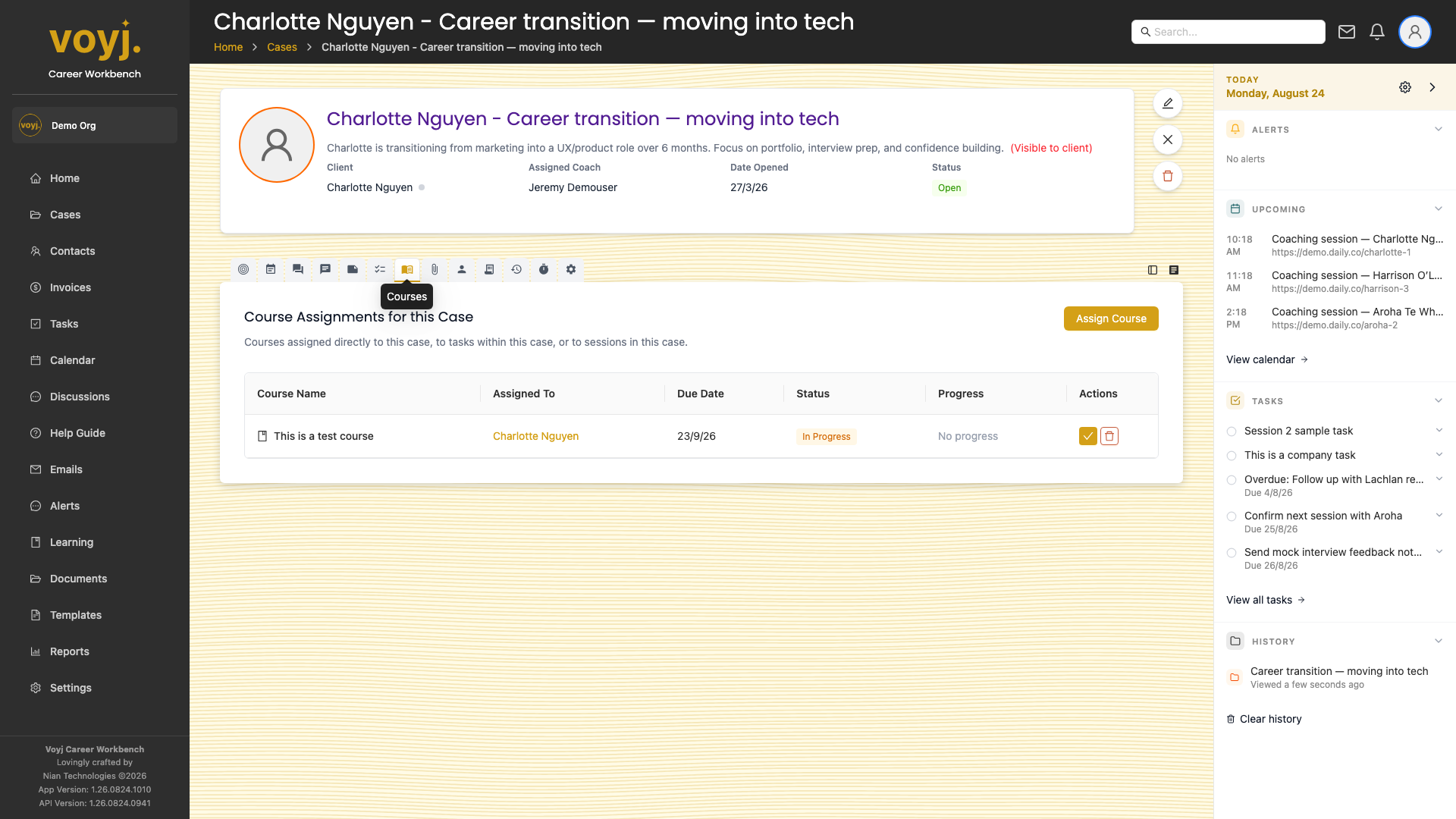Screen dimensions: 1456x819
Task: Toggle Session 2 sample task circle
Action: point(1232,431)
